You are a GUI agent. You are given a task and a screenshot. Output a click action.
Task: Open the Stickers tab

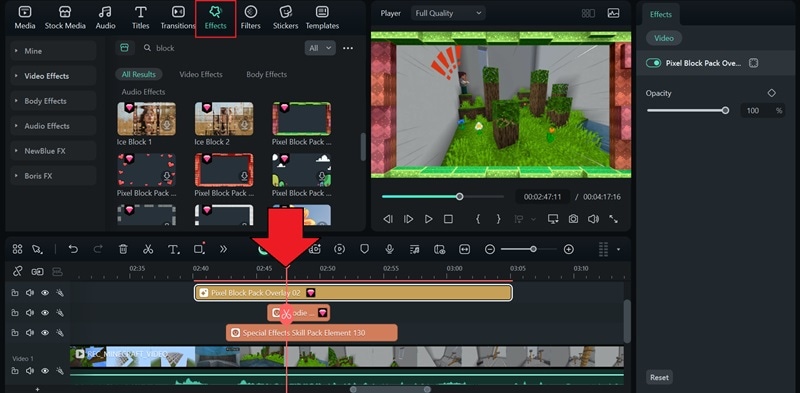click(x=286, y=18)
